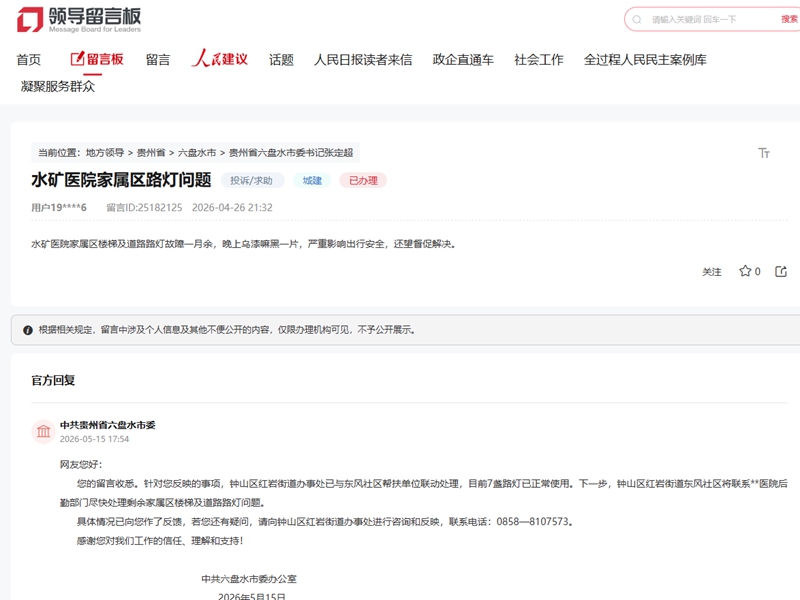The height and width of the screenshot is (600, 800).
Task: Open the 首页 home tab
Action: [29, 60]
